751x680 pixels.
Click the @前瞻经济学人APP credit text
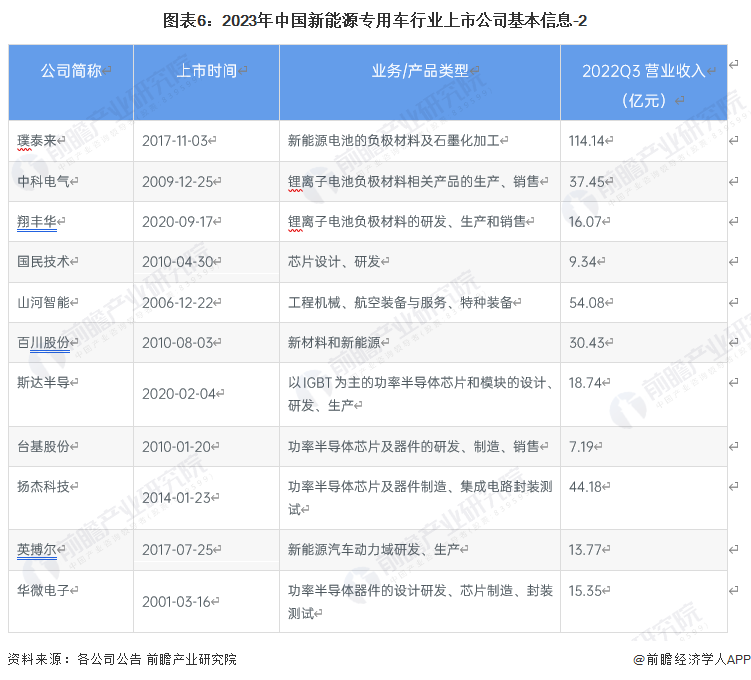[690, 659]
